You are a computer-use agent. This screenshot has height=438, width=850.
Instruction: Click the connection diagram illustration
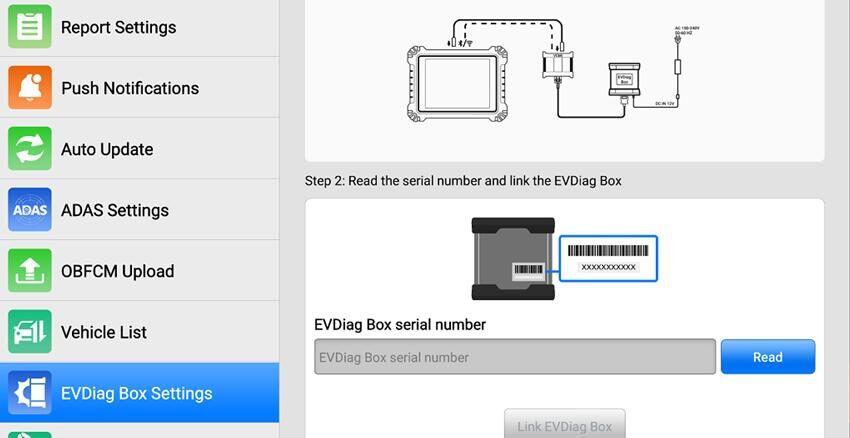coord(552,70)
